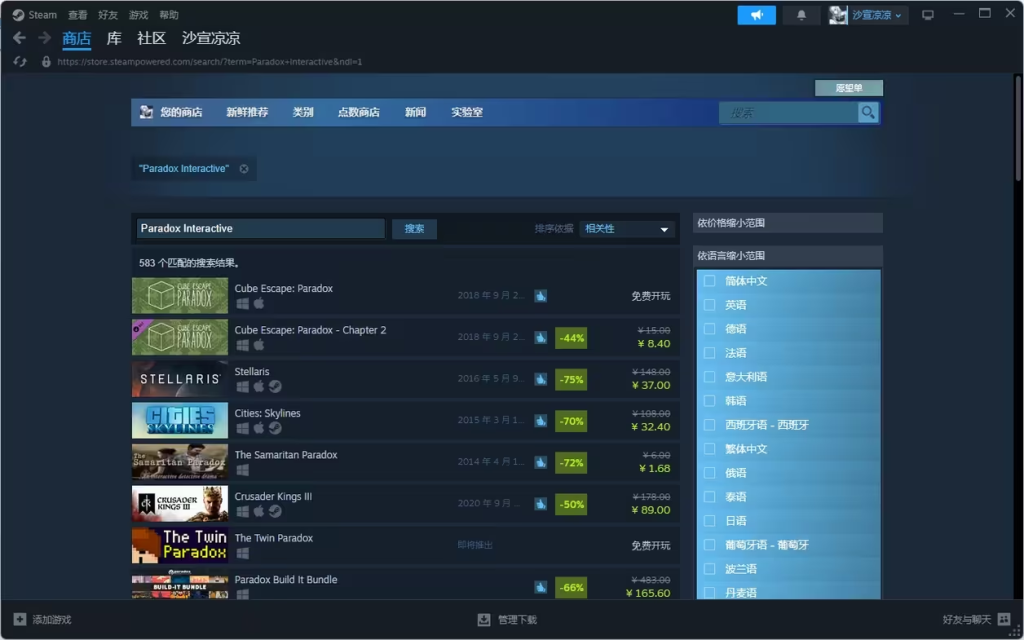Image resolution: width=1024 pixels, height=640 pixels.
Task: Click the Steam logo menu icon
Action: click(x=18, y=14)
